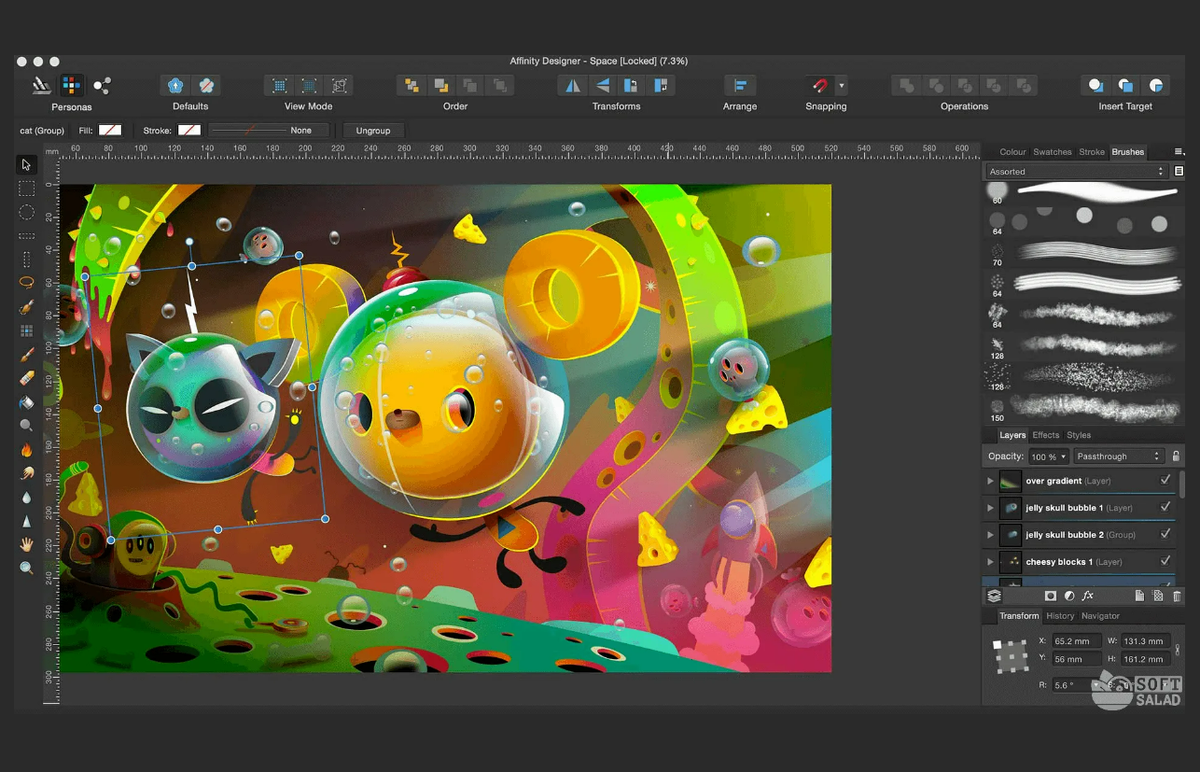
Task: Select the Zoom magnifier tool at the bottom
Action: [27, 568]
